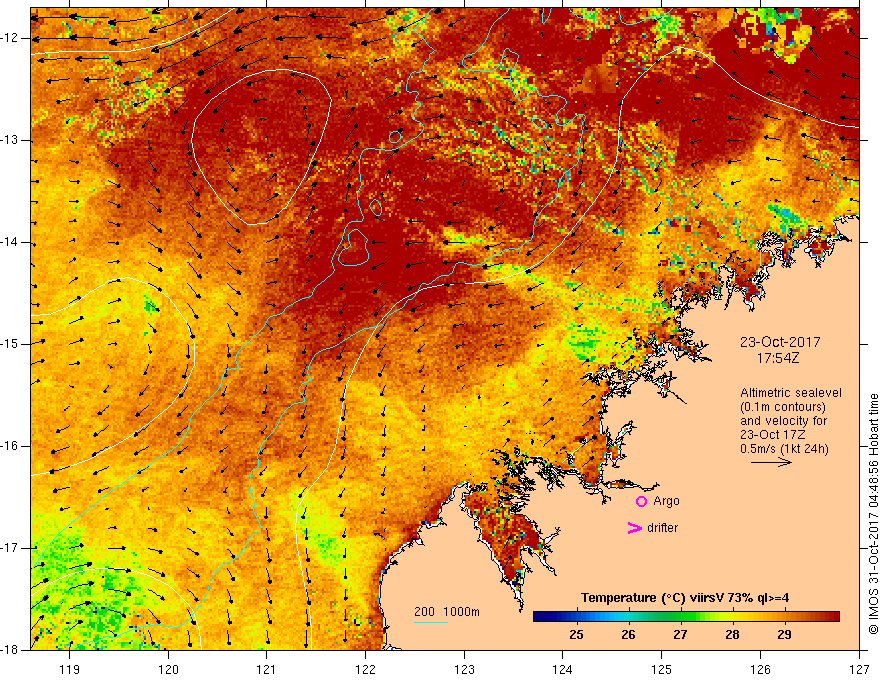Click the 'and velocity for' text

pos(783,421)
